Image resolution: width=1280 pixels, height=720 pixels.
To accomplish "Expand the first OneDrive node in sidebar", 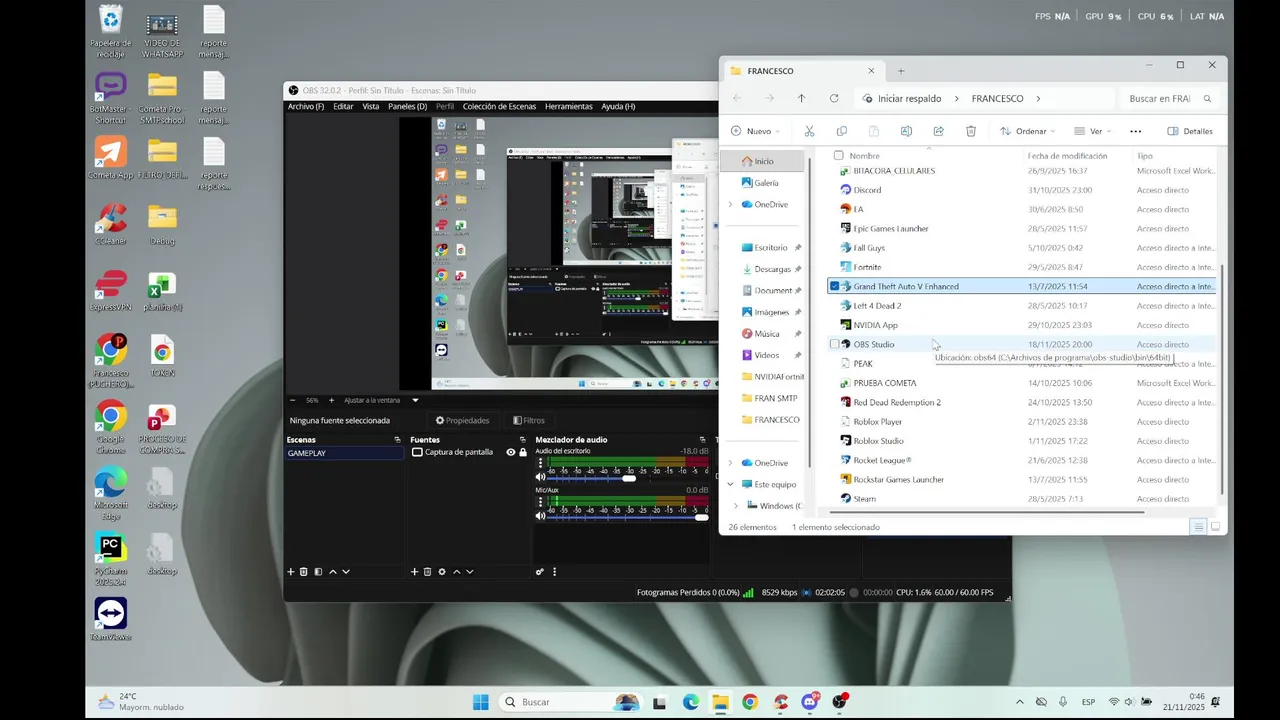I will click(x=730, y=204).
